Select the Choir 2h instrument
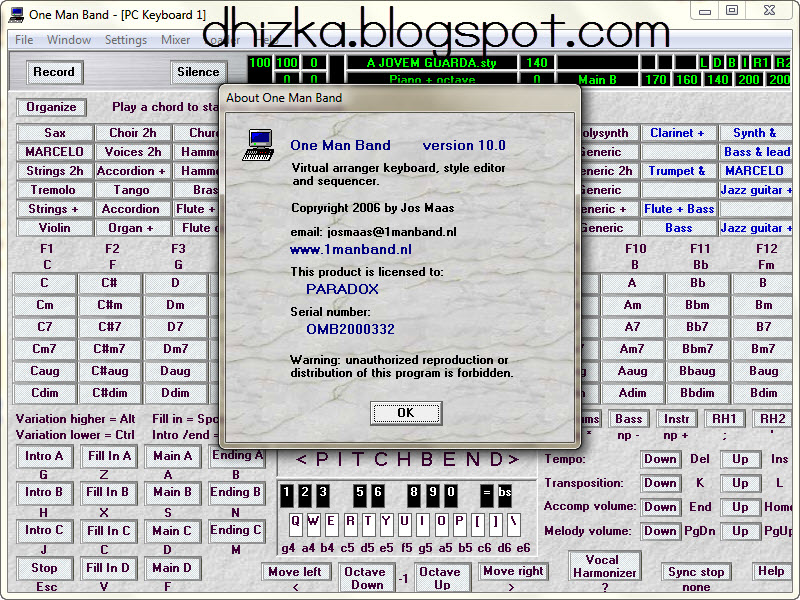The height and width of the screenshot is (600, 800). coord(133,133)
